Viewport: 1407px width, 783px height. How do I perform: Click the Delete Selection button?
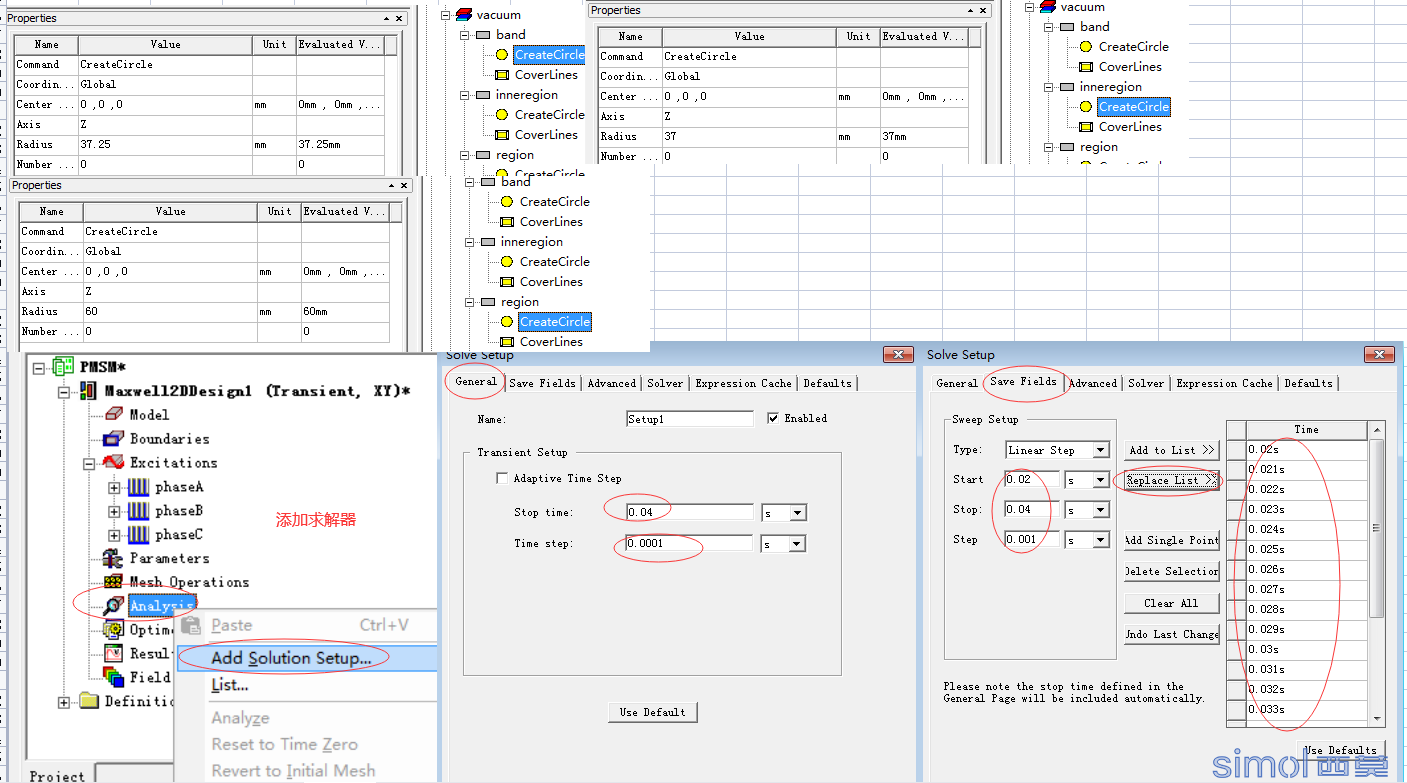click(1171, 571)
